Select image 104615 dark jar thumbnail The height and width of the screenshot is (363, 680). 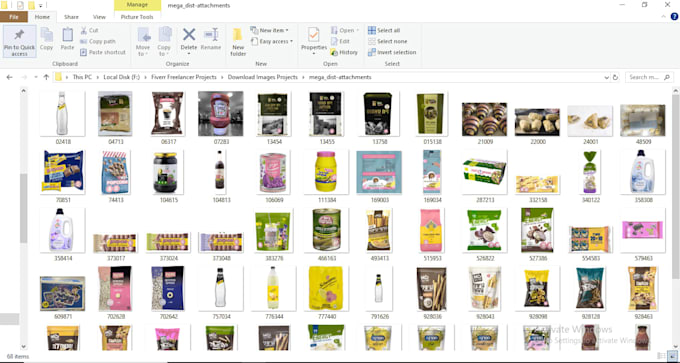[x=168, y=172]
